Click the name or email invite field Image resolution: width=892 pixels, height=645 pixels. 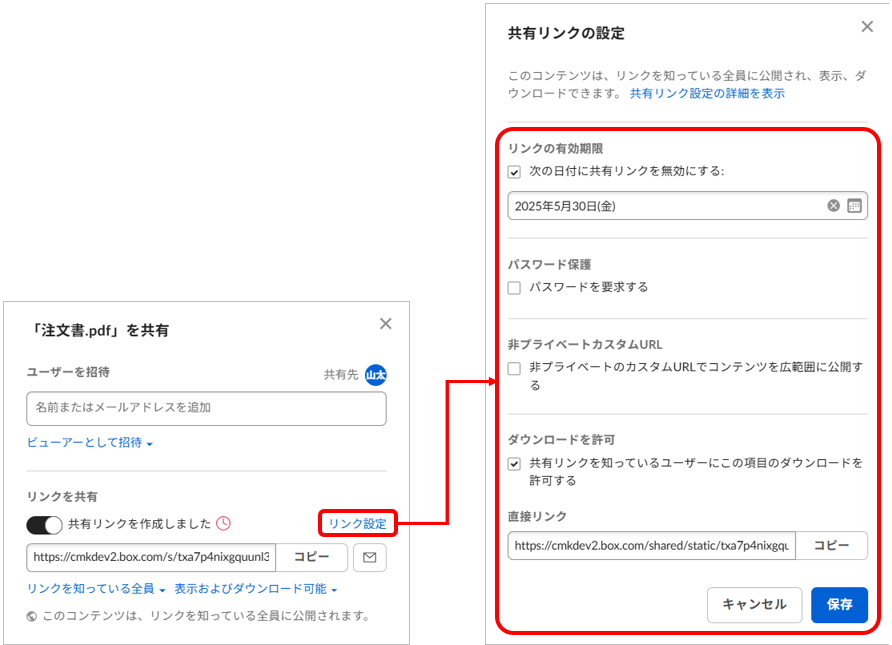[206, 408]
